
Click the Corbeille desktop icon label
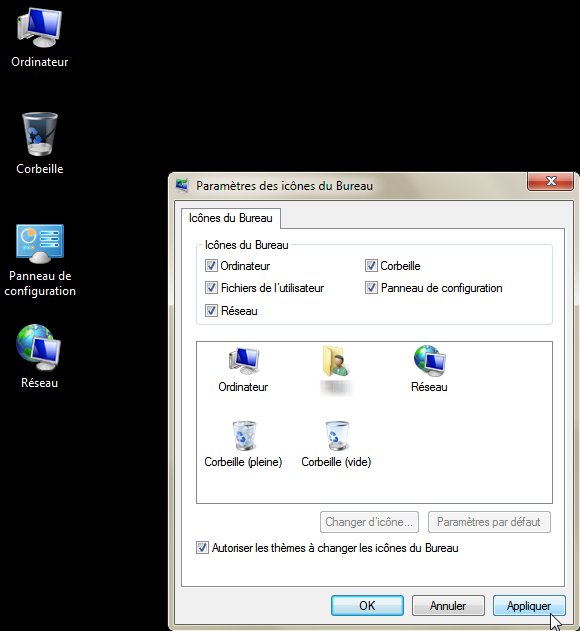tap(39, 169)
